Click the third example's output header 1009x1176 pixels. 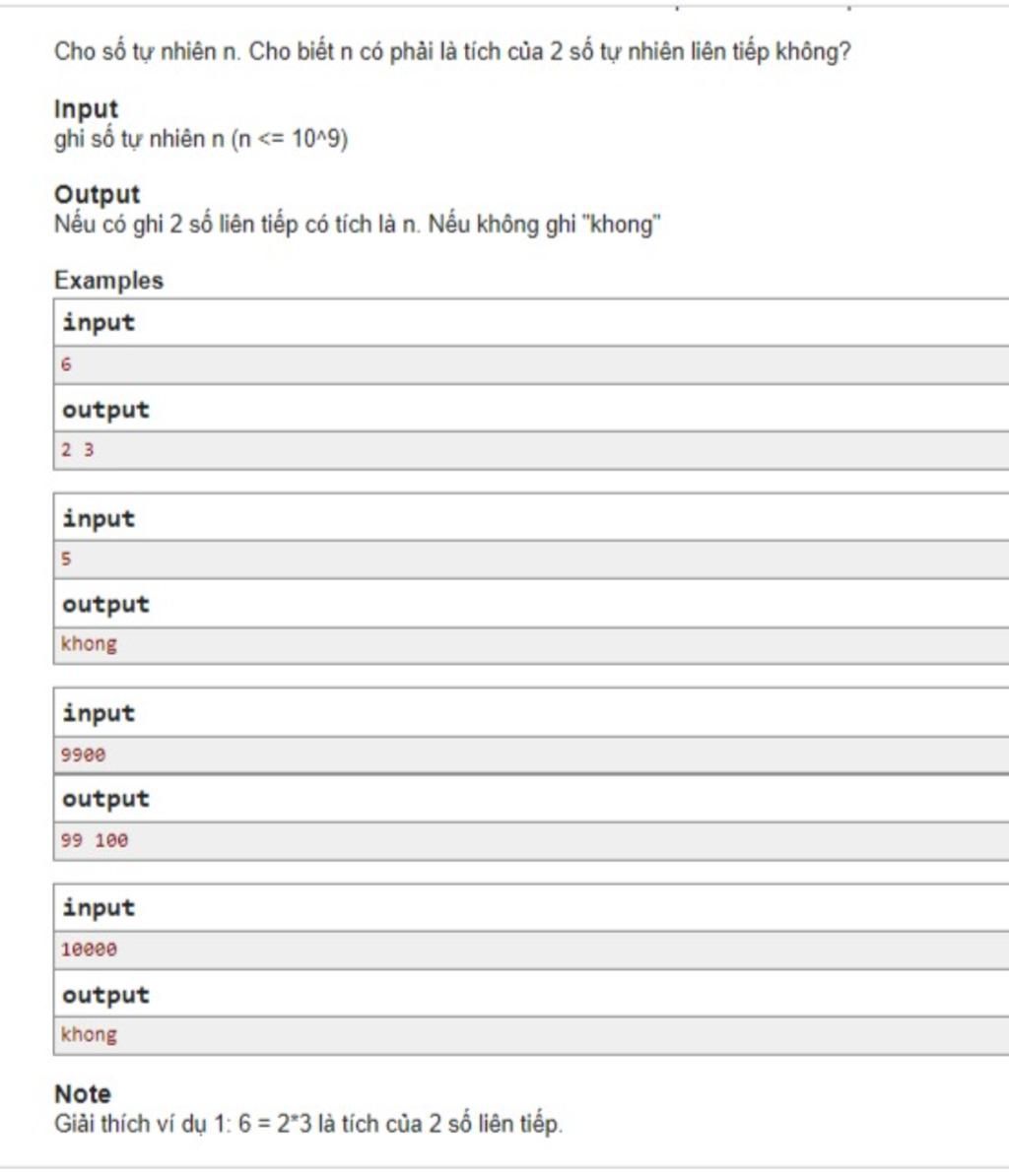[x=105, y=799]
